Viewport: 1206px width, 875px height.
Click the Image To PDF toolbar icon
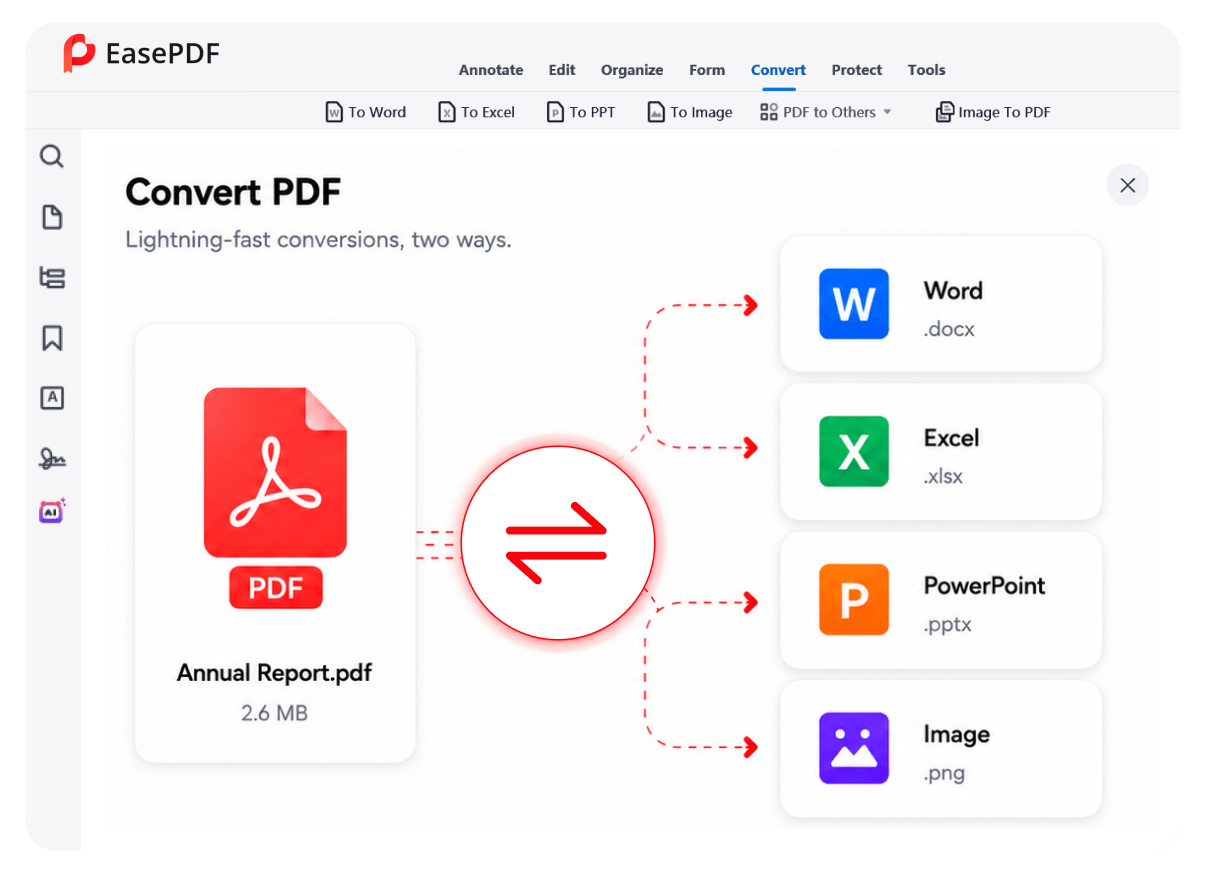pyautogui.click(x=944, y=112)
